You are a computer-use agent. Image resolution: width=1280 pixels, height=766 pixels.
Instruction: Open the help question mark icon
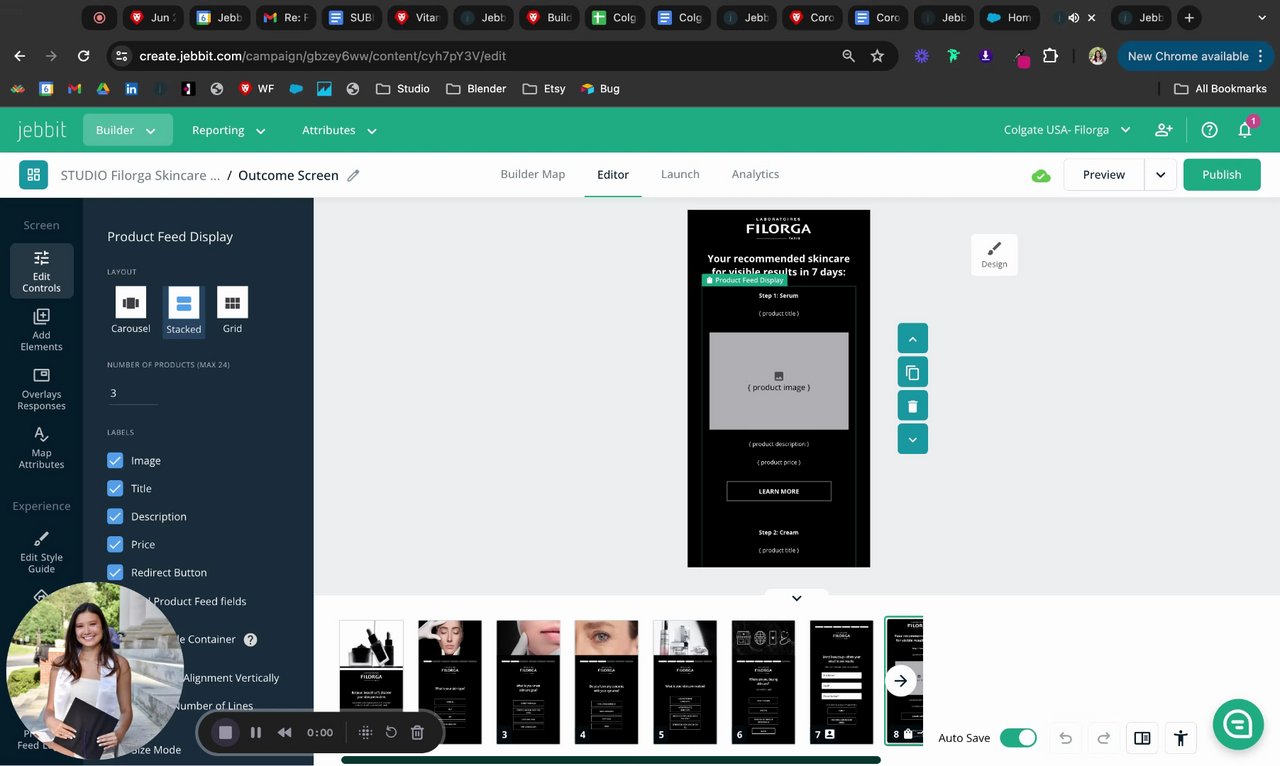[x=1209, y=130]
